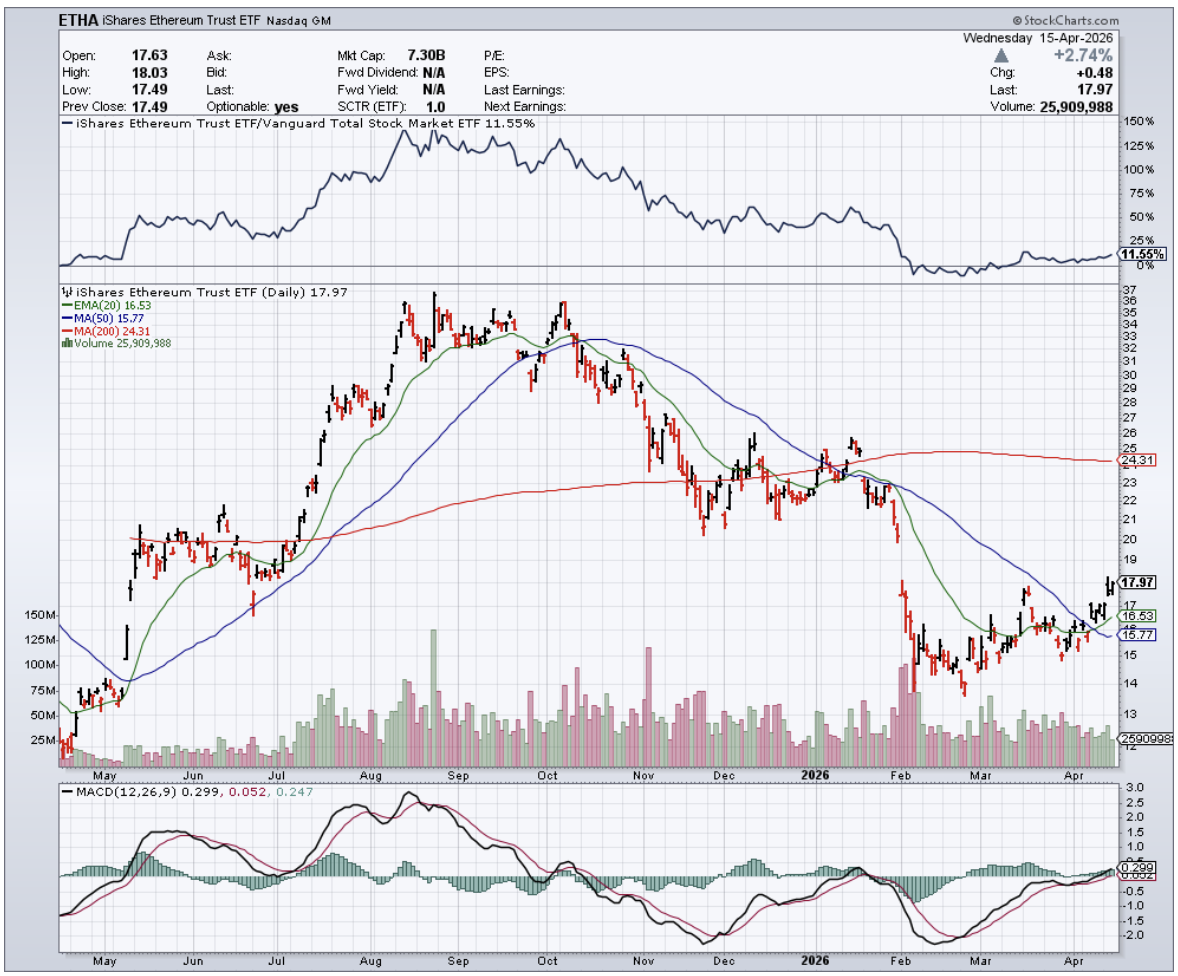Screen dimensions: 1178x976
Task: Click the +2.74% percent change value
Action: tap(1082, 56)
